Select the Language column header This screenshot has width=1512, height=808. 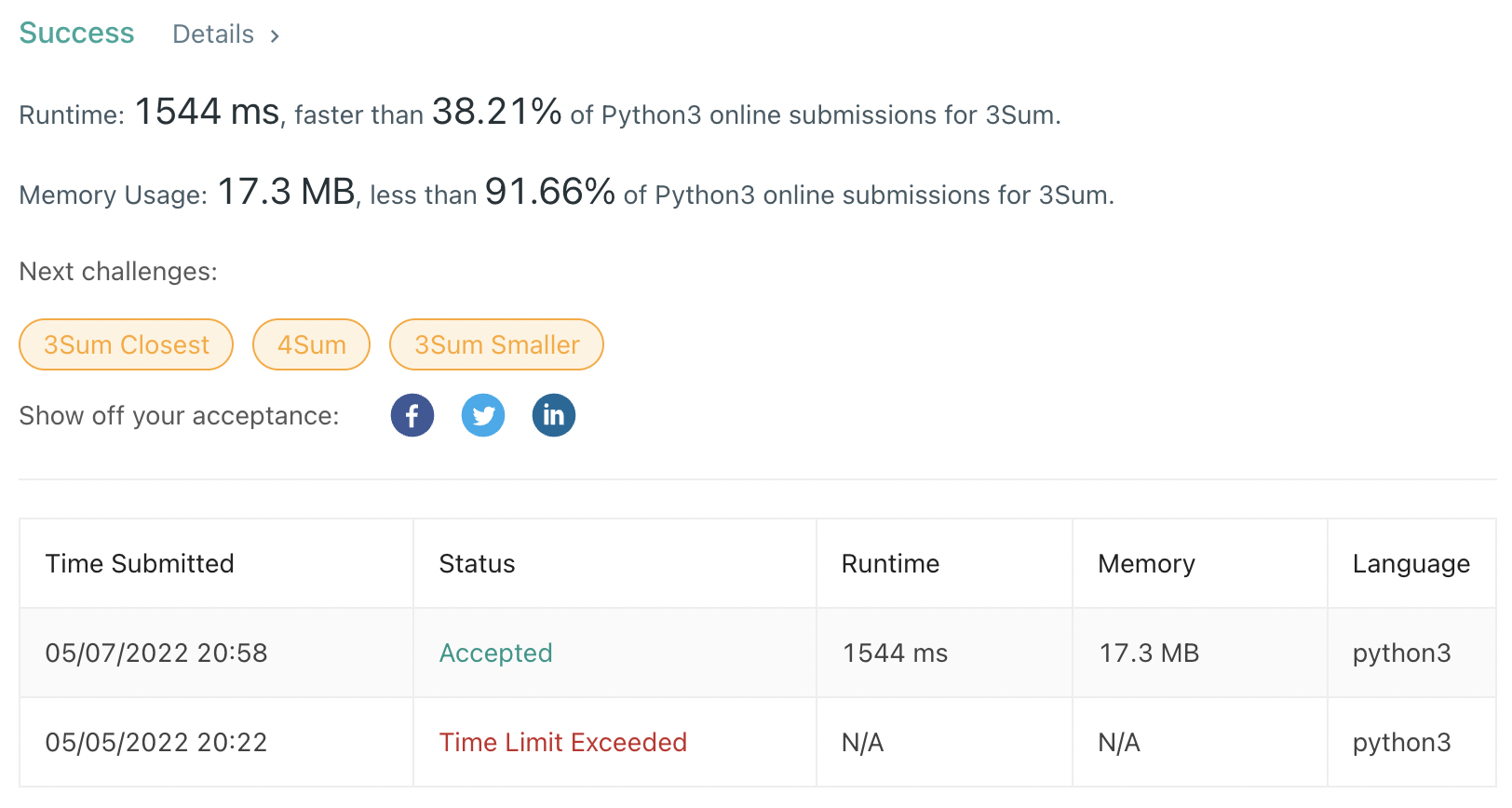tap(1411, 564)
